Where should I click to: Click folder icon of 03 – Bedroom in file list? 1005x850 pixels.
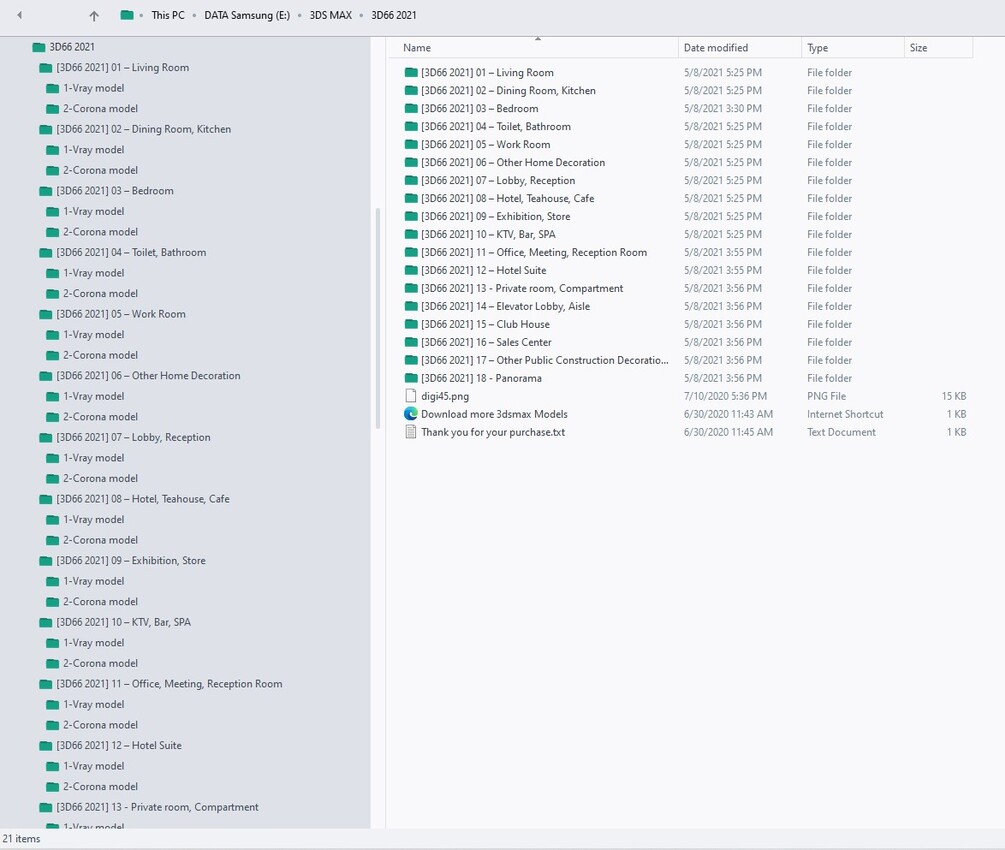(411, 108)
